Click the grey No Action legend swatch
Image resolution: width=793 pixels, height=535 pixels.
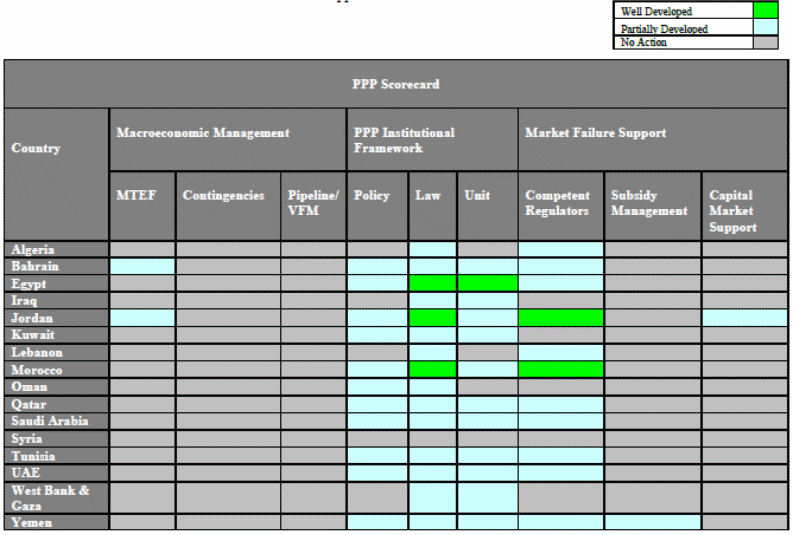coord(765,43)
